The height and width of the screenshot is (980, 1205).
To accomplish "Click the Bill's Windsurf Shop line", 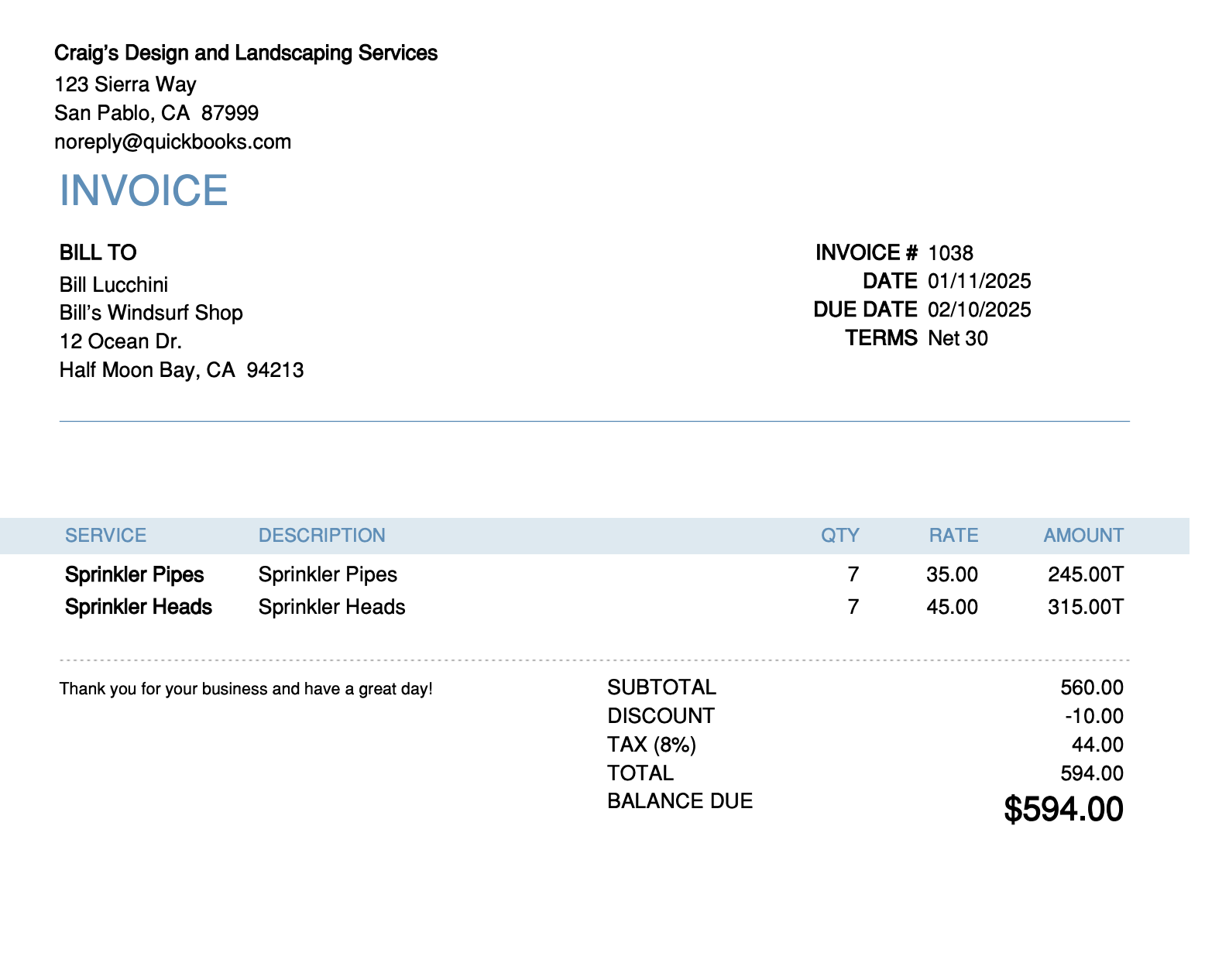I will pos(151,313).
